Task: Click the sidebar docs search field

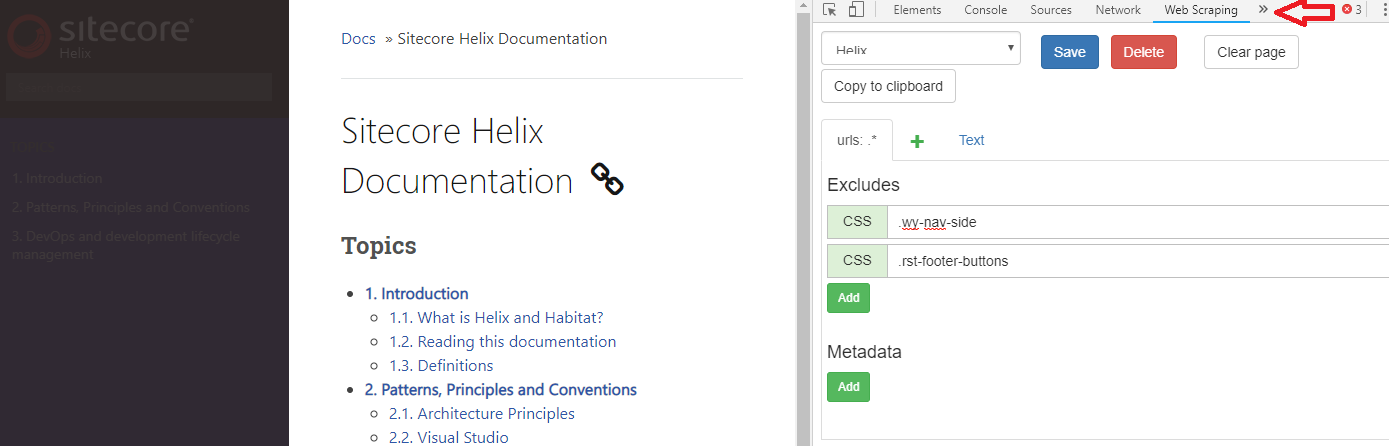Action: click(x=139, y=88)
